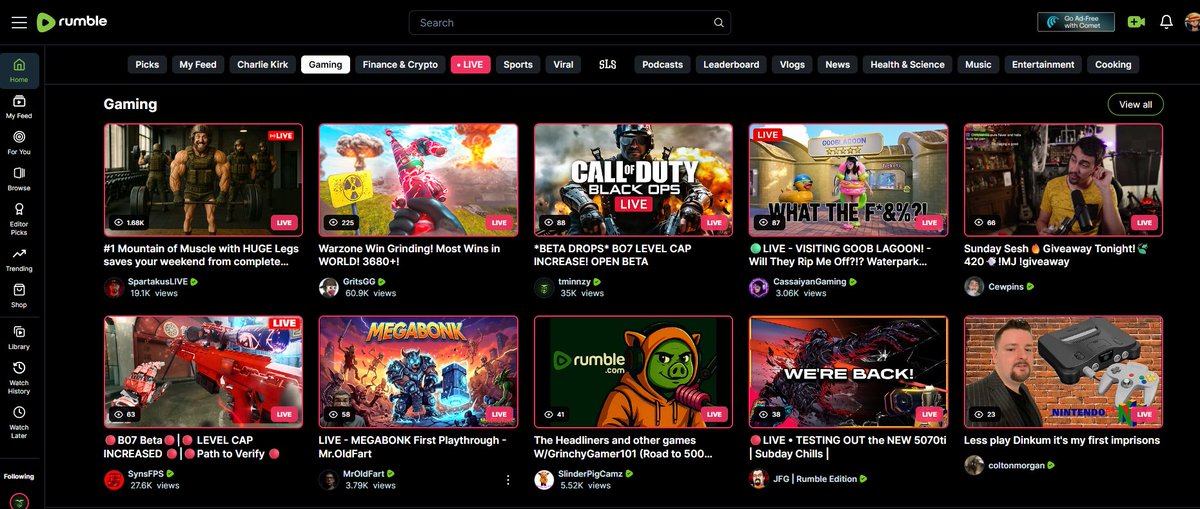The width and height of the screenshot is (1200, 509).
Task: Select the My Feed category tab
Action: [x=198, y=64]
